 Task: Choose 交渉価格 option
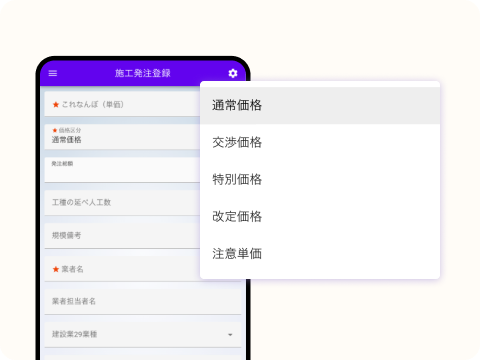pos(320,142)
